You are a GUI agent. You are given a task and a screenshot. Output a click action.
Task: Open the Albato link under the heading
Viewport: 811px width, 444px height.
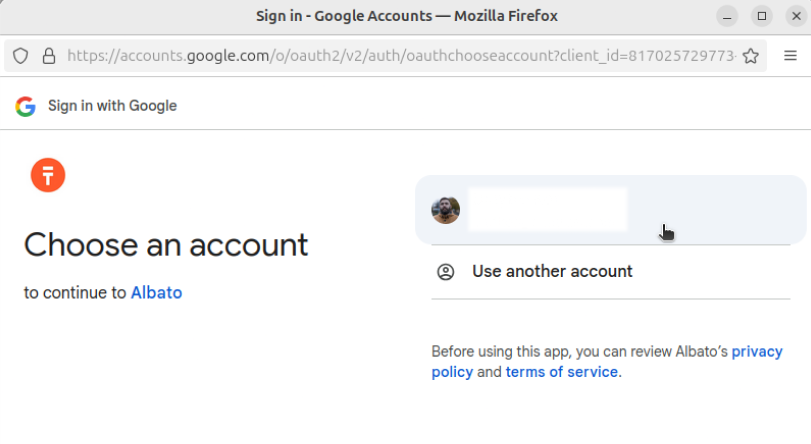point(156,293)
